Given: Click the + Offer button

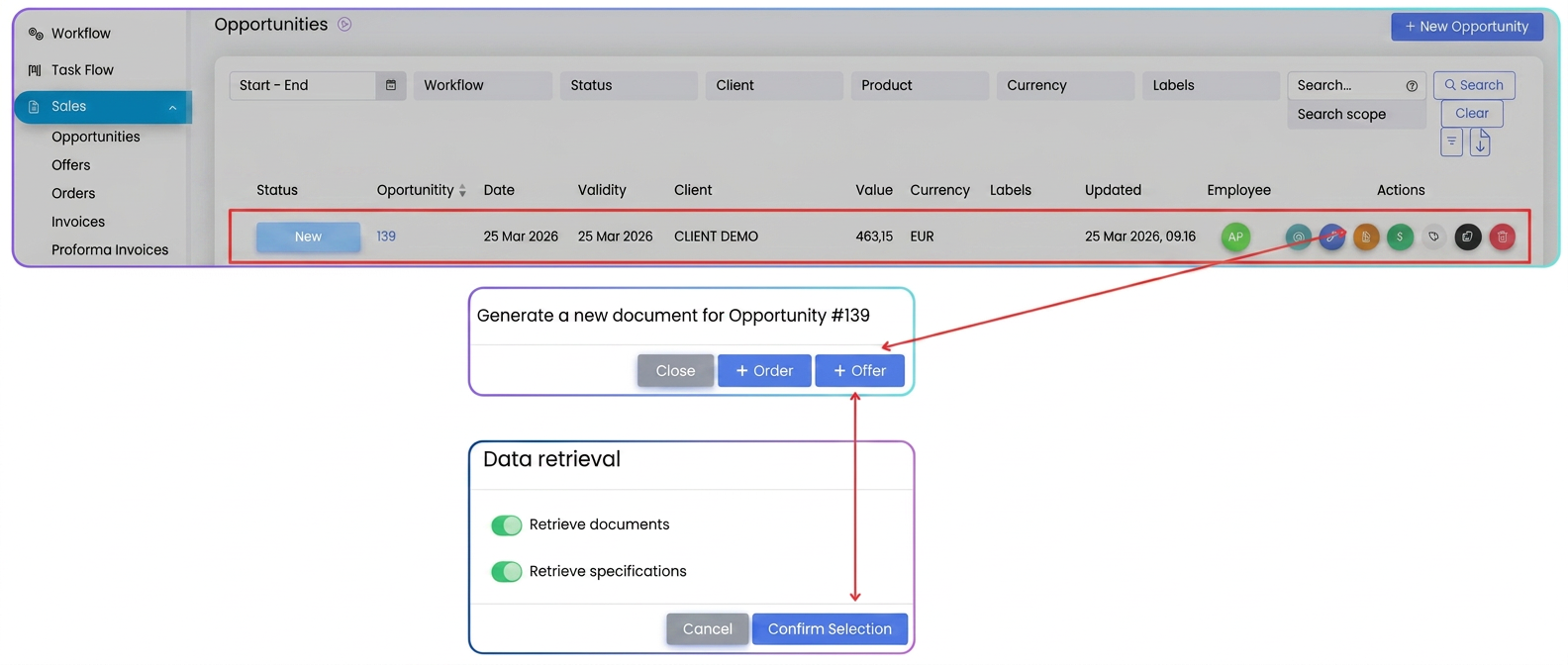Looking at the screenshot, I should 859,370.
